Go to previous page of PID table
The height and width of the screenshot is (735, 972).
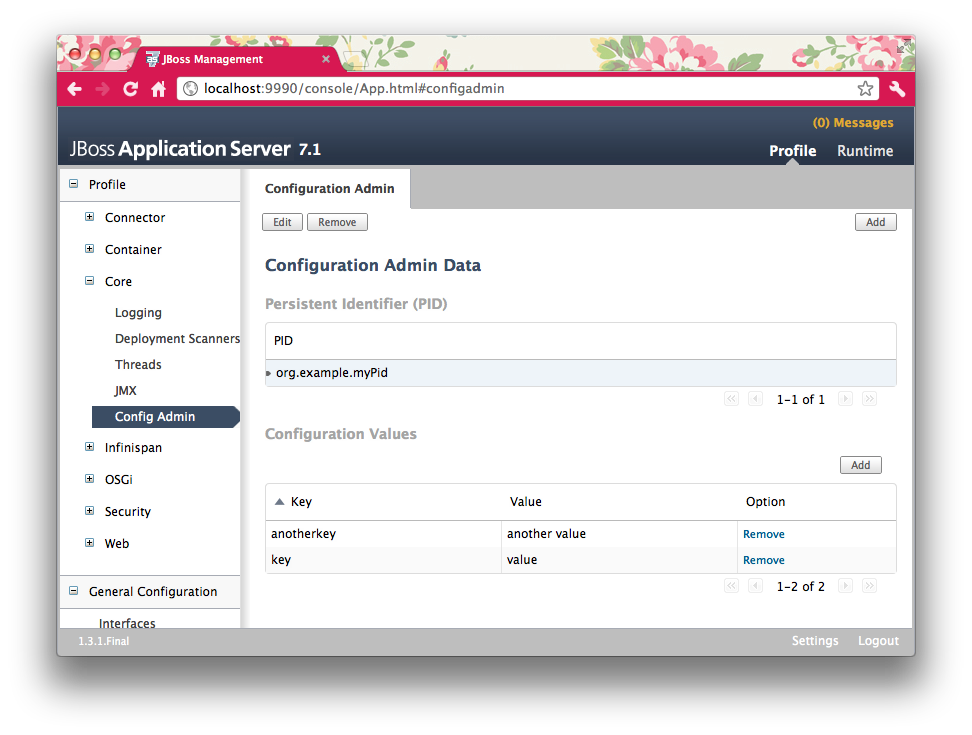(755, 398)
